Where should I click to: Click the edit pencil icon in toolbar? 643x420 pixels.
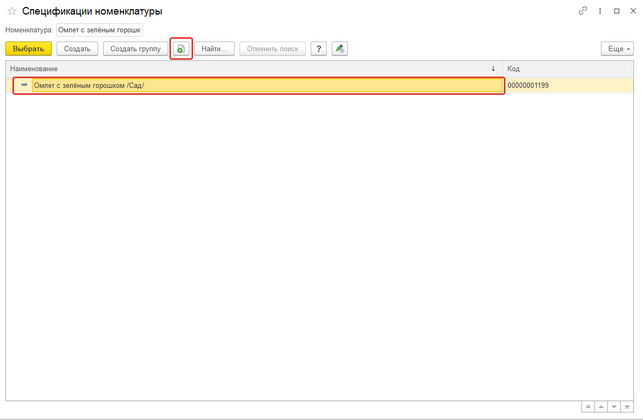pos(340,48)
